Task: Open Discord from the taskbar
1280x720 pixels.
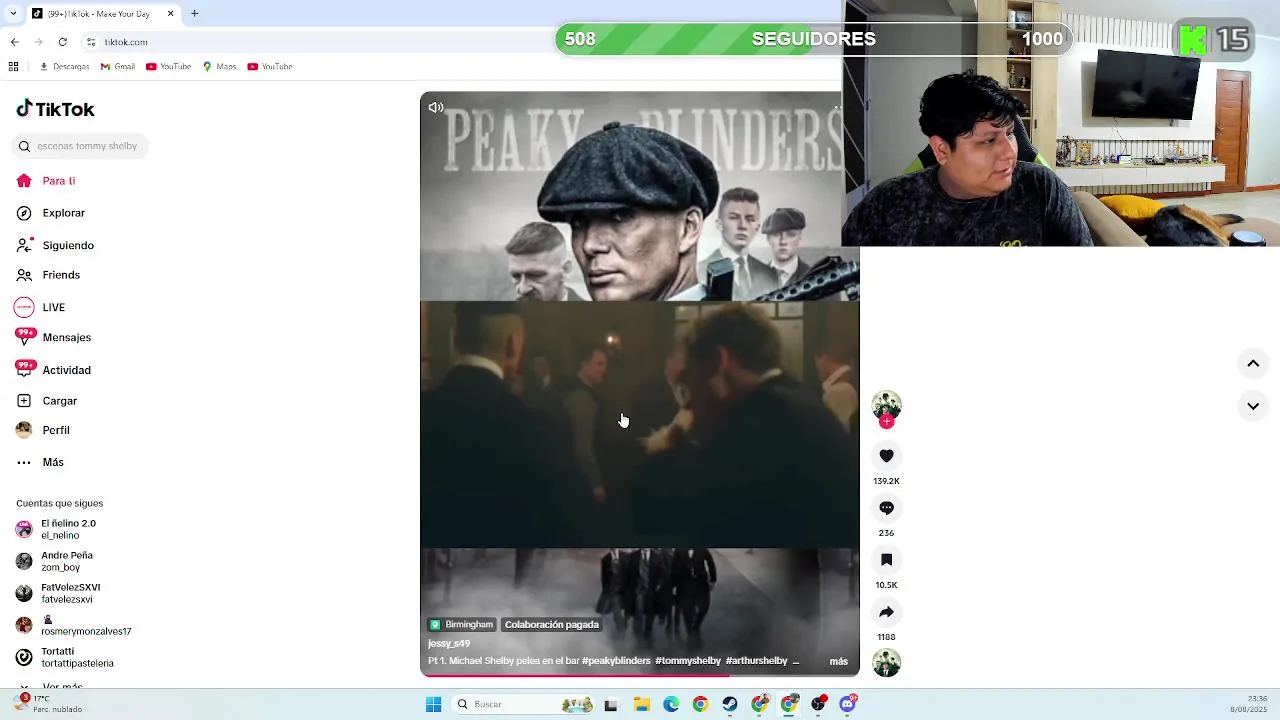Action: tap(848, 704)
